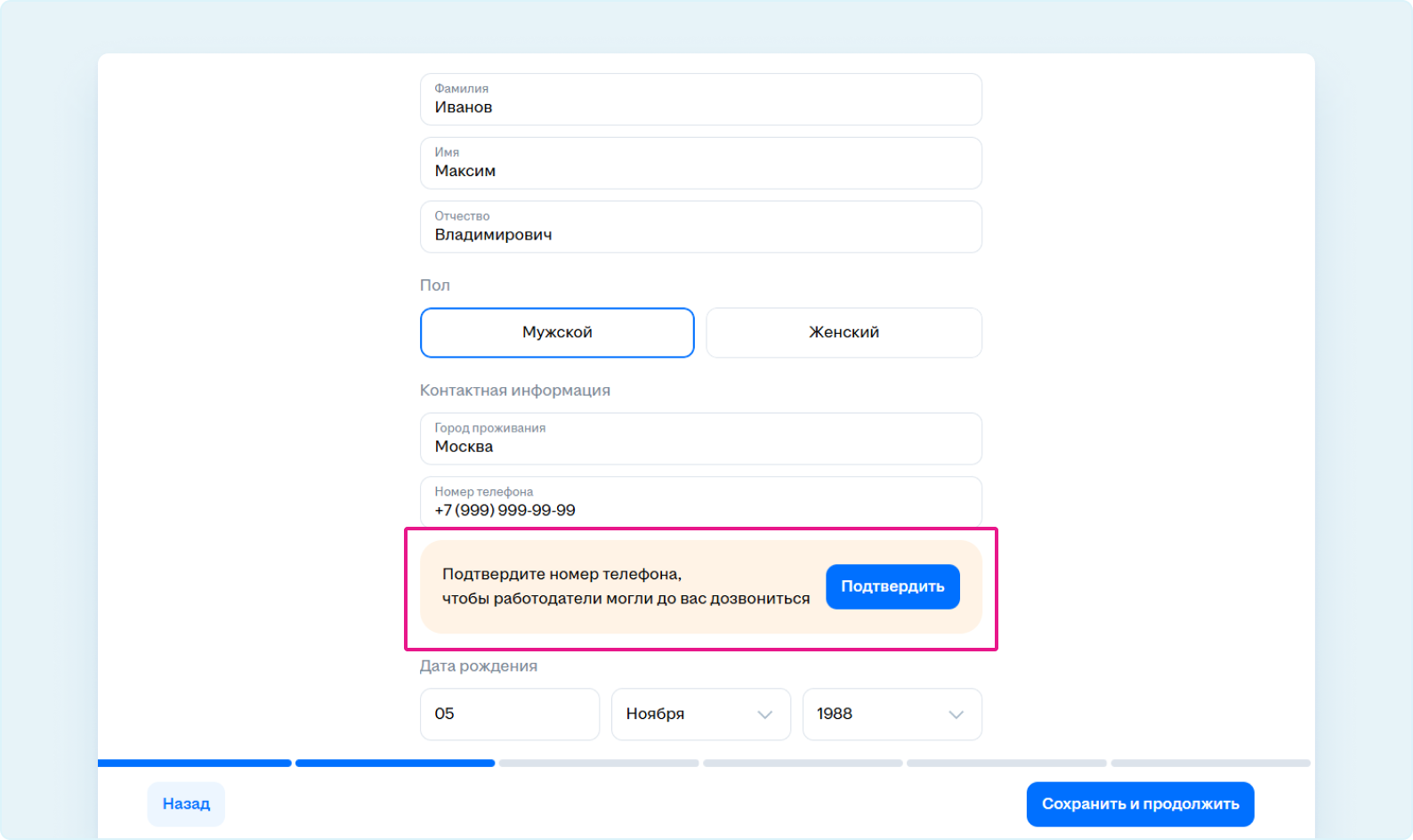Click the first progress bar segment

[195, 763]
